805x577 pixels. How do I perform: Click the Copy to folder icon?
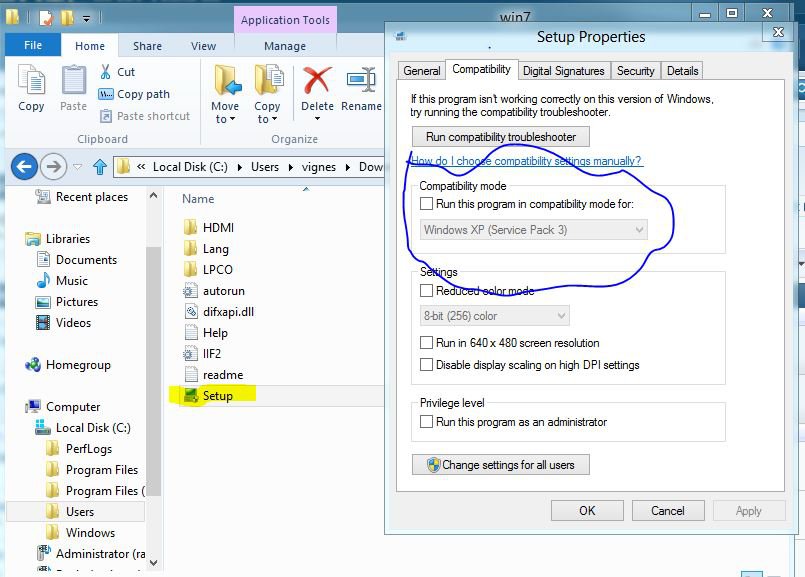coord(269,80)
